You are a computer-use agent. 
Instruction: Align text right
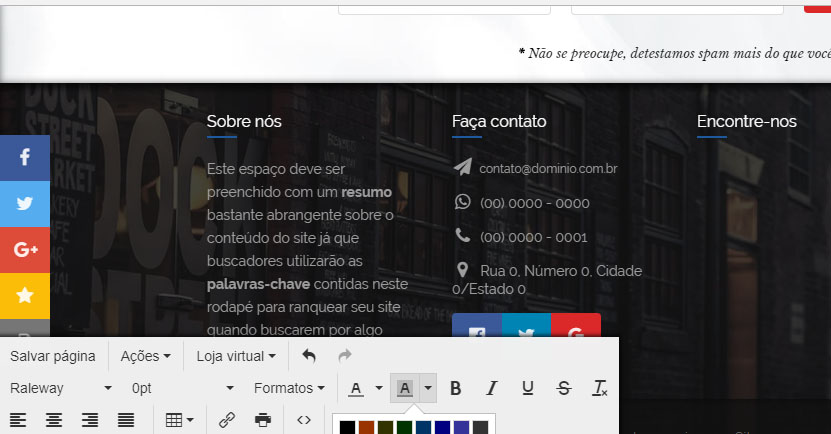click(x=90, y=420)
